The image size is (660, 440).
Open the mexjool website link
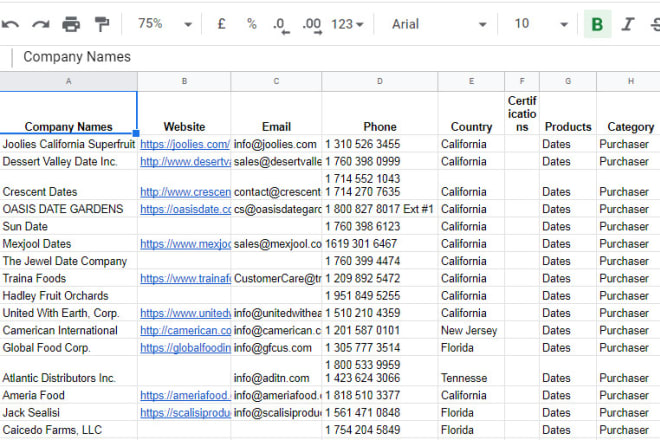pos(185,243)
